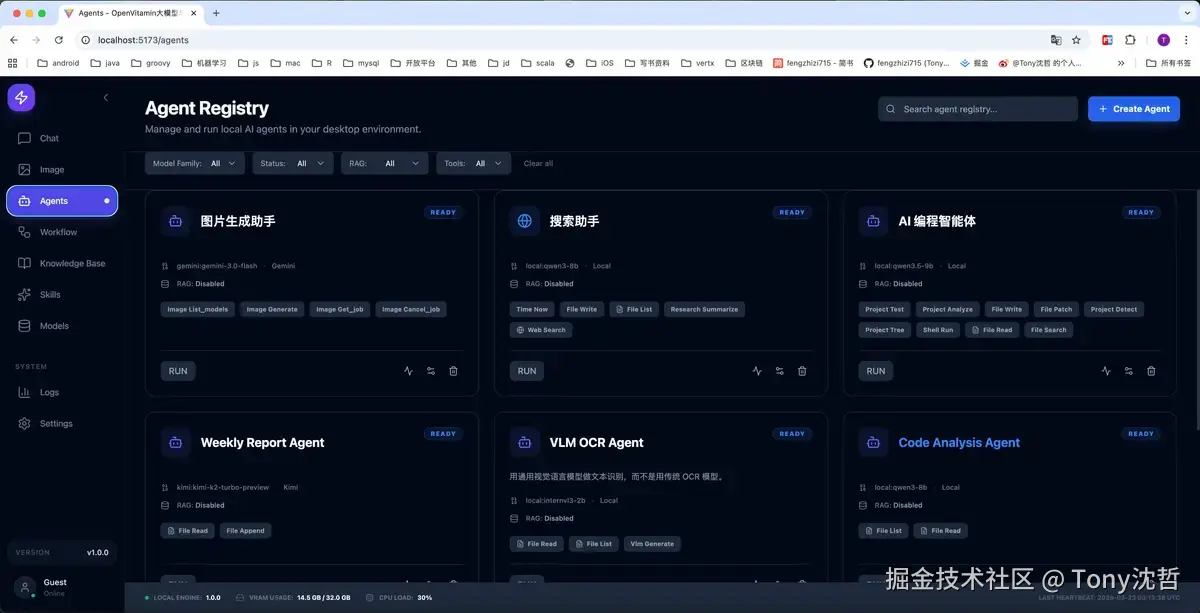The height and width of the screenshot is (613, 1200).
Task: View activity icon of 搜索助手
Action: pyautogui.click(x=757, y=371)
